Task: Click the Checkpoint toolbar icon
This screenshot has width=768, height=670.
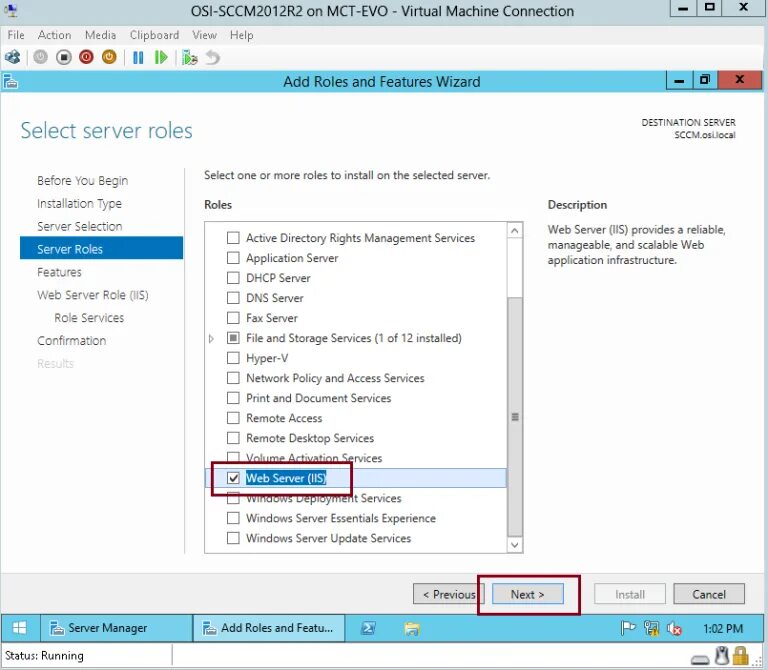Action: pos(190,57)
